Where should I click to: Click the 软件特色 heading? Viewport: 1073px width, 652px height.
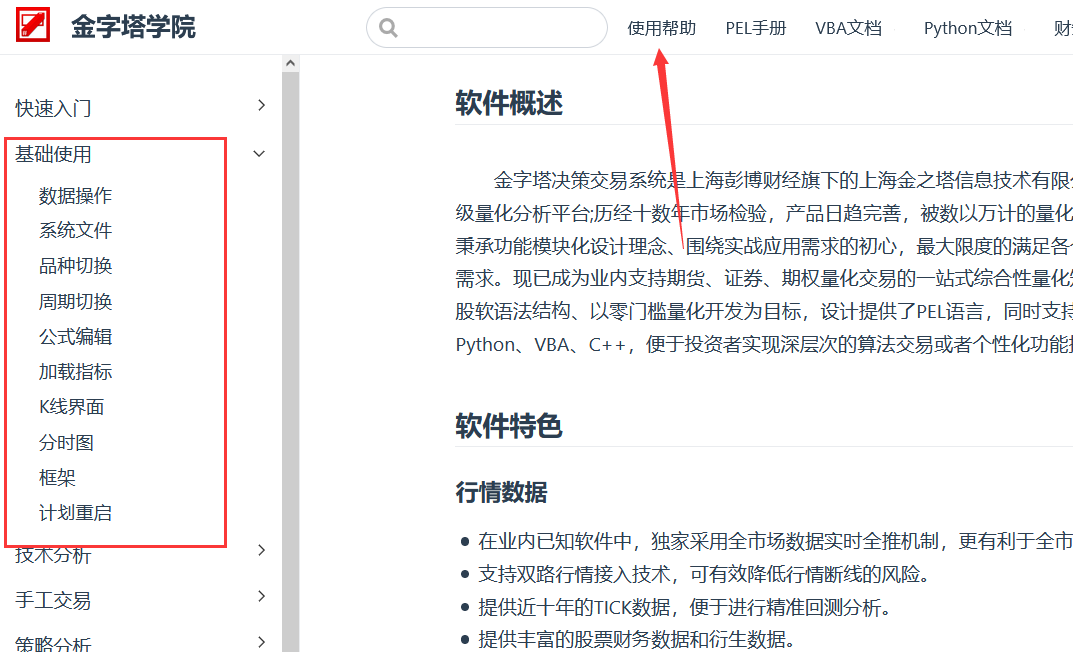(x=509, y=426)
